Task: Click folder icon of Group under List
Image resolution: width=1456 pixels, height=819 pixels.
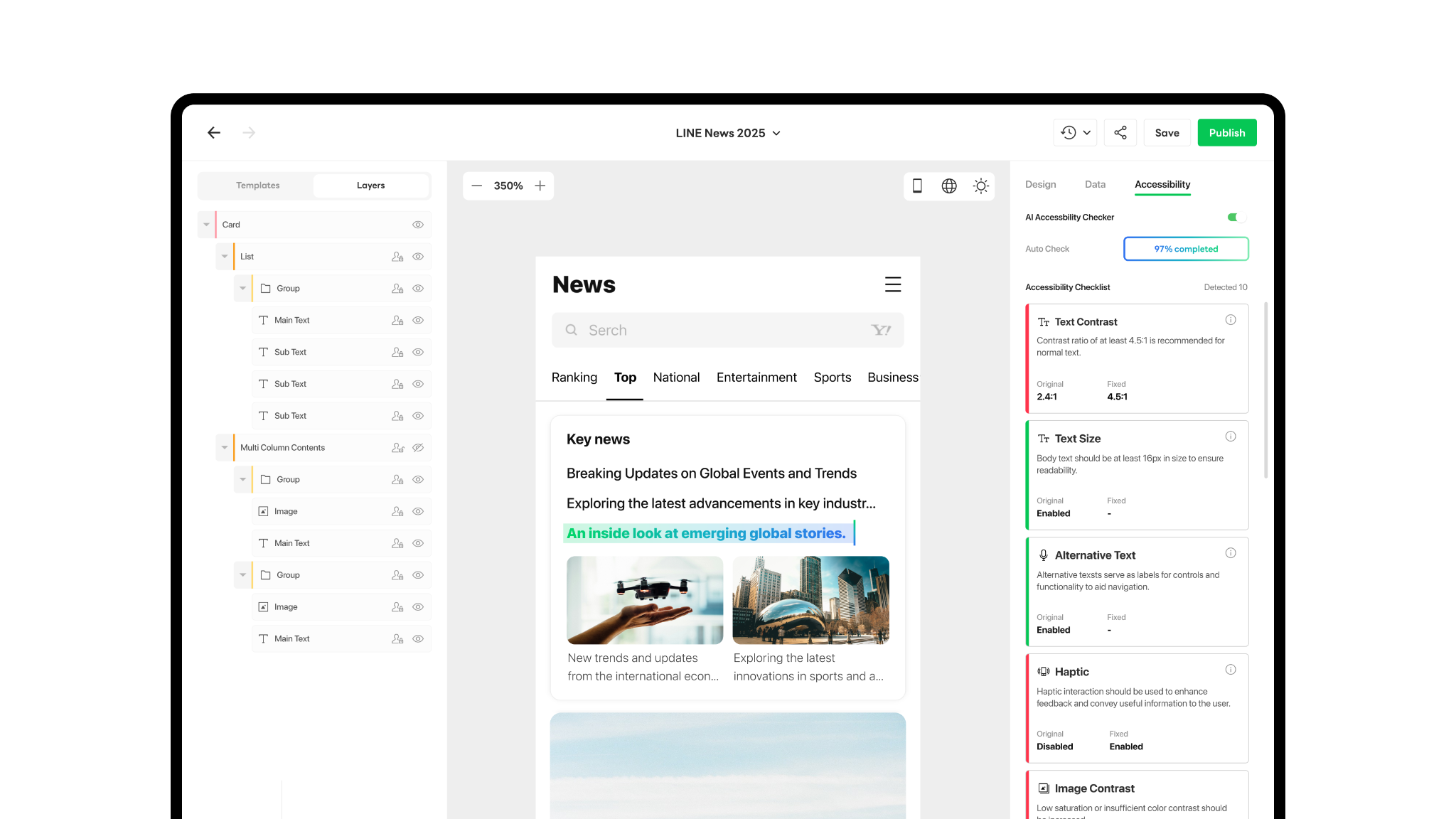Action: (266, 289)
